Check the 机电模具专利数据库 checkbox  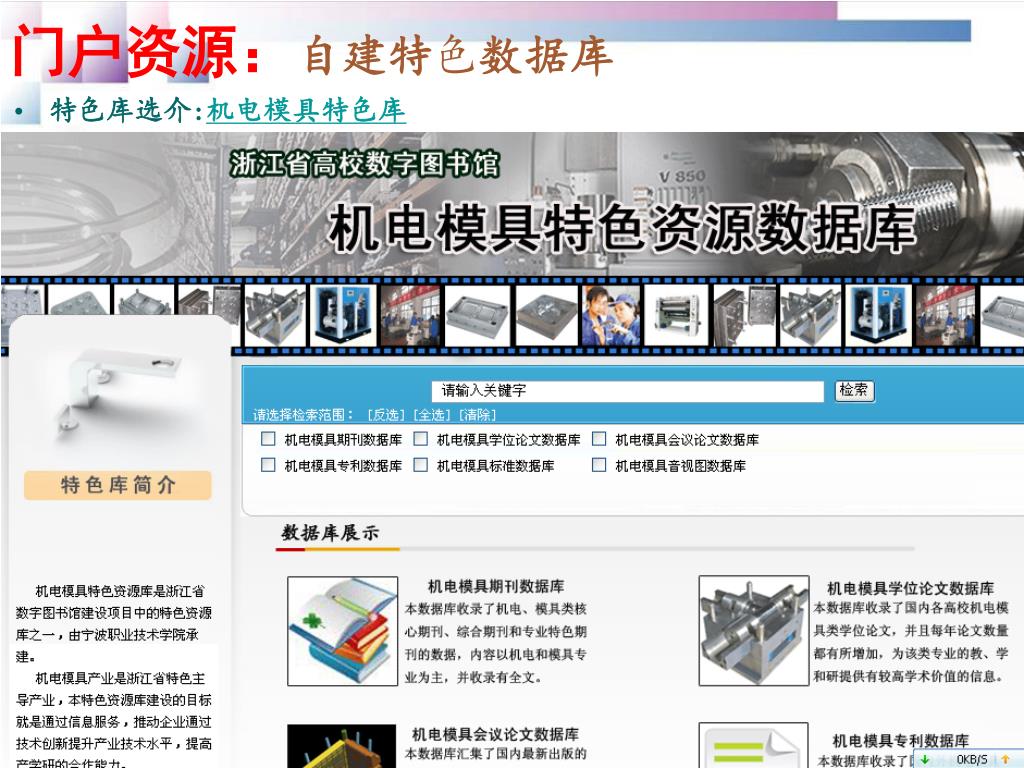(x=268, y=465)
